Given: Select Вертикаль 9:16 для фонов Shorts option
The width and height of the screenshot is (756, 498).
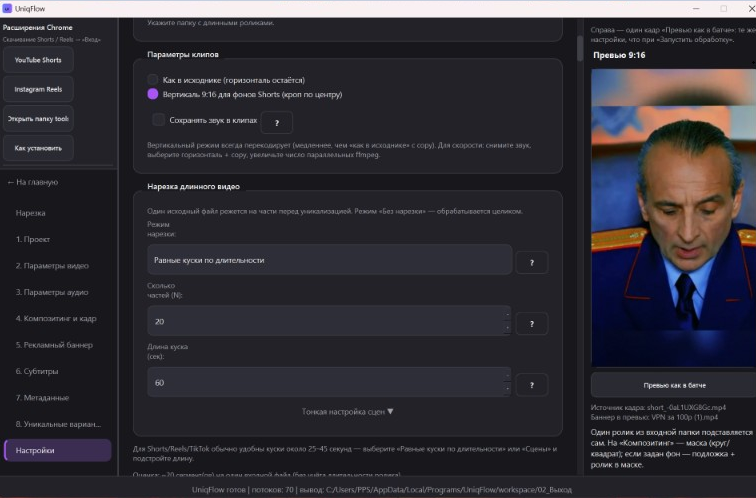Looking at the screenshot, I should [152, 94].
